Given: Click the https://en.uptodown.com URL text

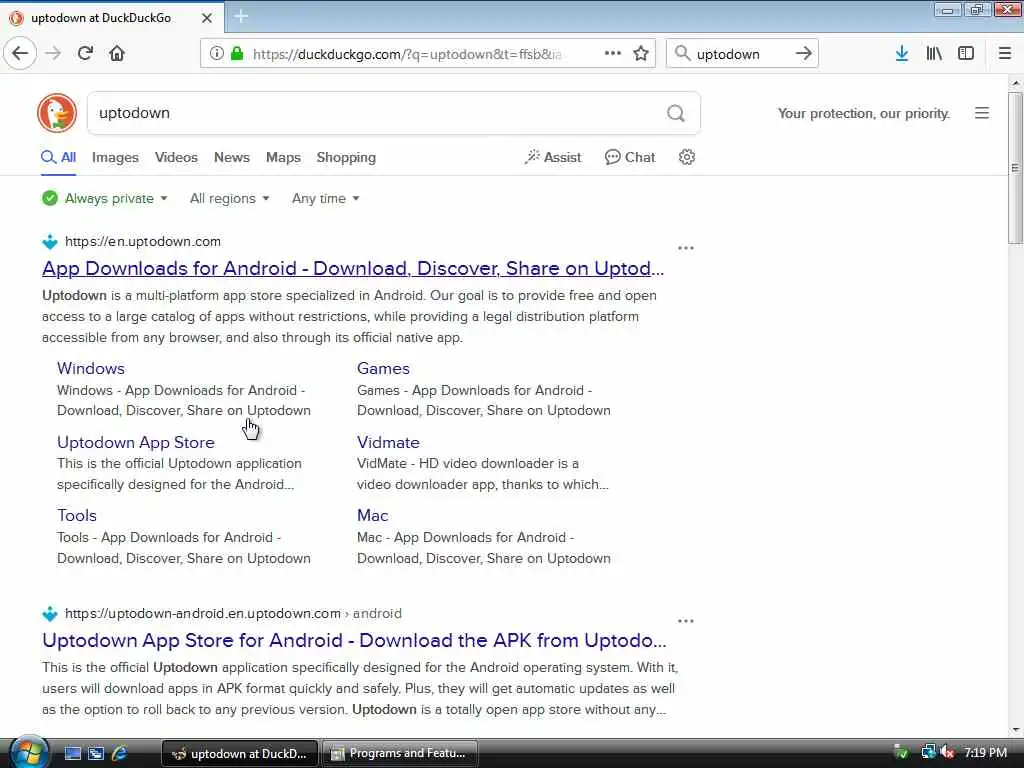Looking at the screenshot, I should pyautogui.click(x=142, y=242).
